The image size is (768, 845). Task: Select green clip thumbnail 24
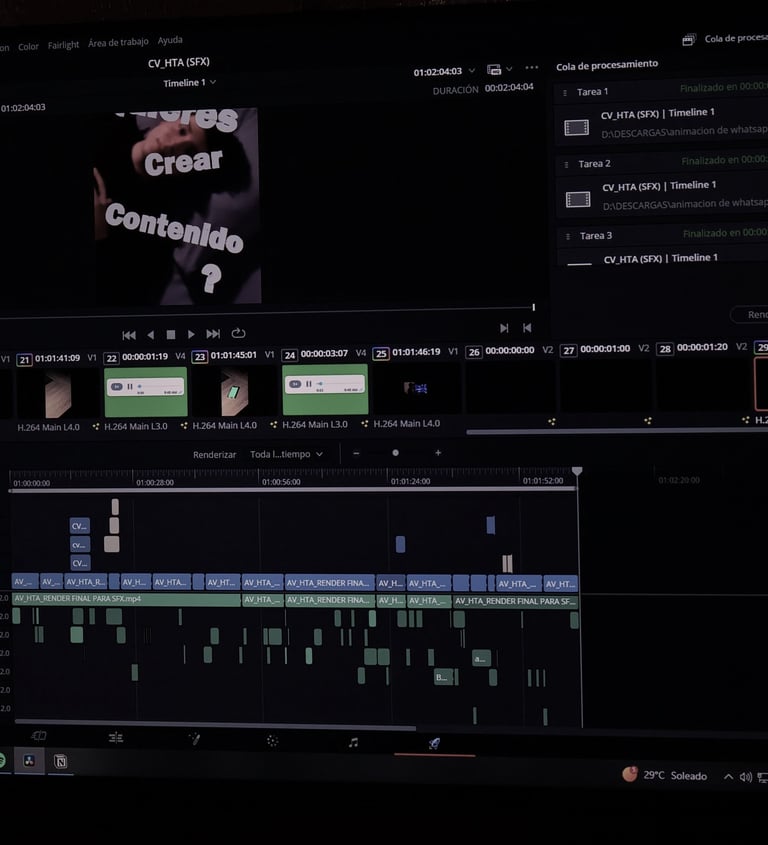pyautogui.click(x=325, y=390)
